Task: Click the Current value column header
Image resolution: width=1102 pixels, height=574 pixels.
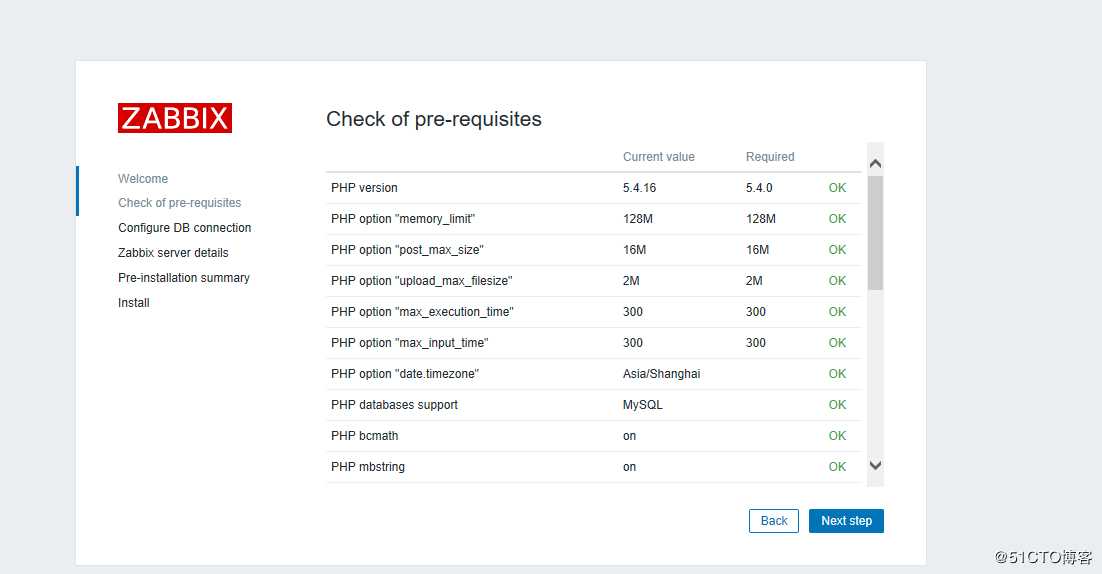Action: click(x=659, y=157)
